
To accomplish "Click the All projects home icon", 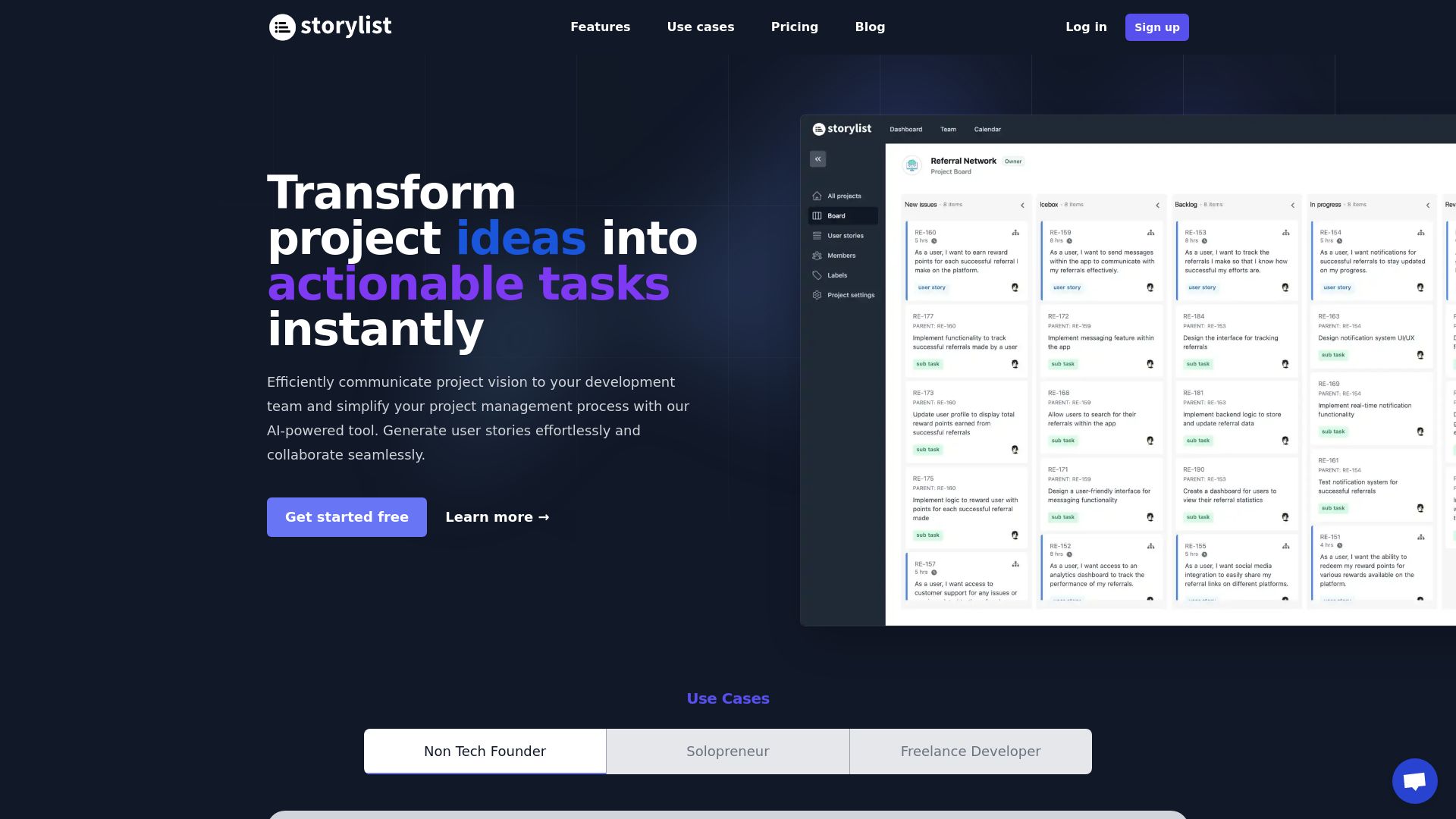I will 817,196.
